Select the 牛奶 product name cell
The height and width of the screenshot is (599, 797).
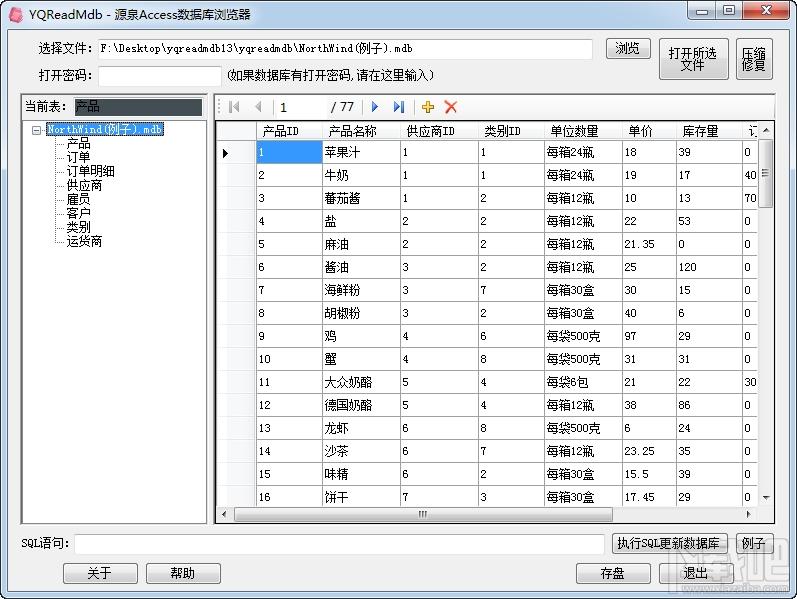point(361,175)
